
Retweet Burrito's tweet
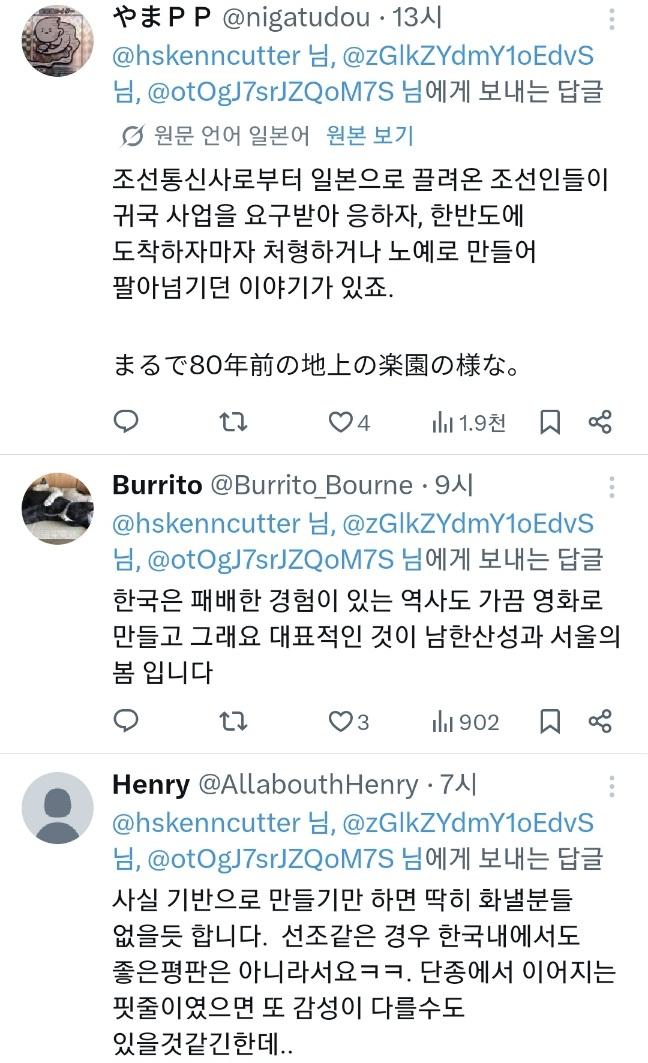point(233,721)
